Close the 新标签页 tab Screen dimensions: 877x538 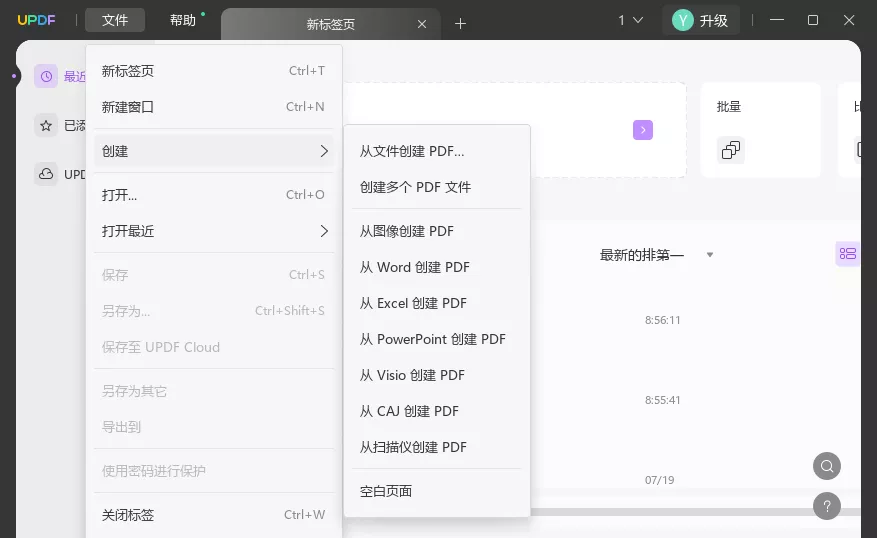(x=422, y=23)
